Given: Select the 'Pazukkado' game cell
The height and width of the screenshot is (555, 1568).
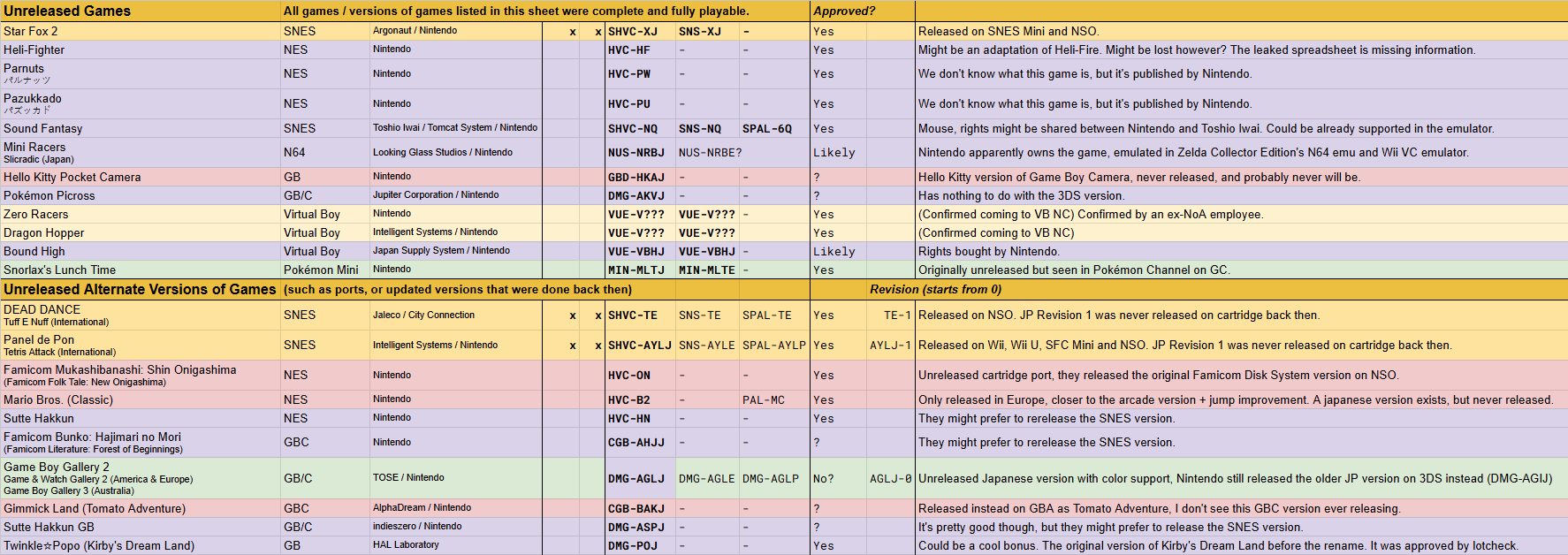Looking at the screenshot, I should [x=141, y=103].
